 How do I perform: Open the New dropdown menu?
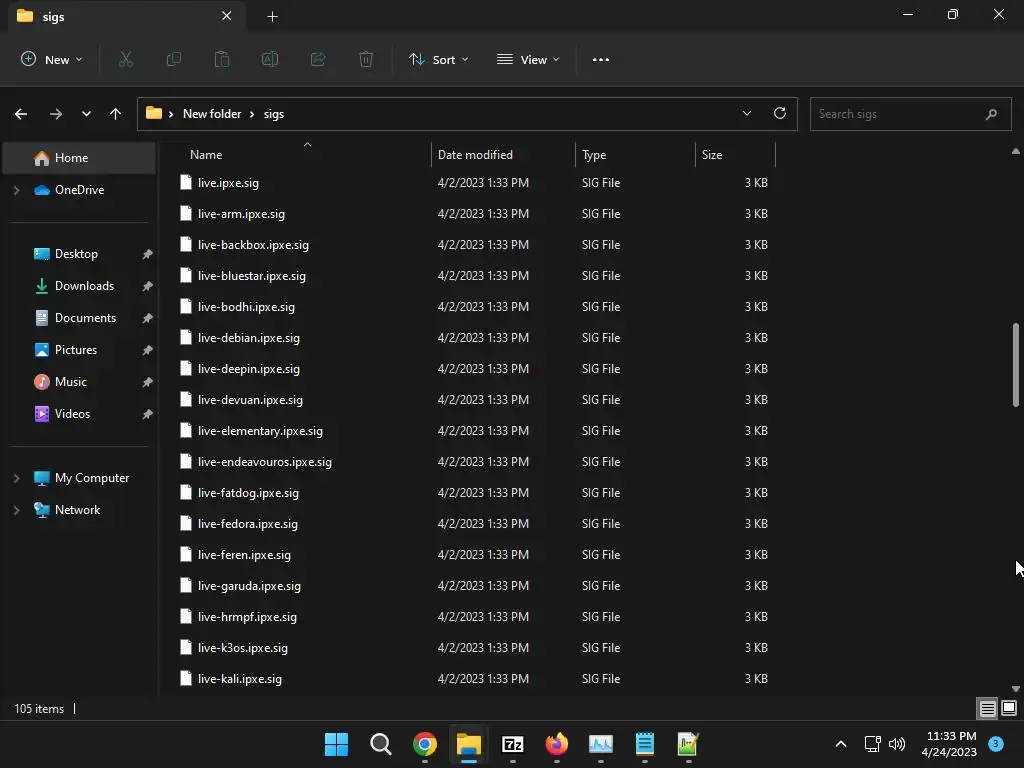pos(52,59)
